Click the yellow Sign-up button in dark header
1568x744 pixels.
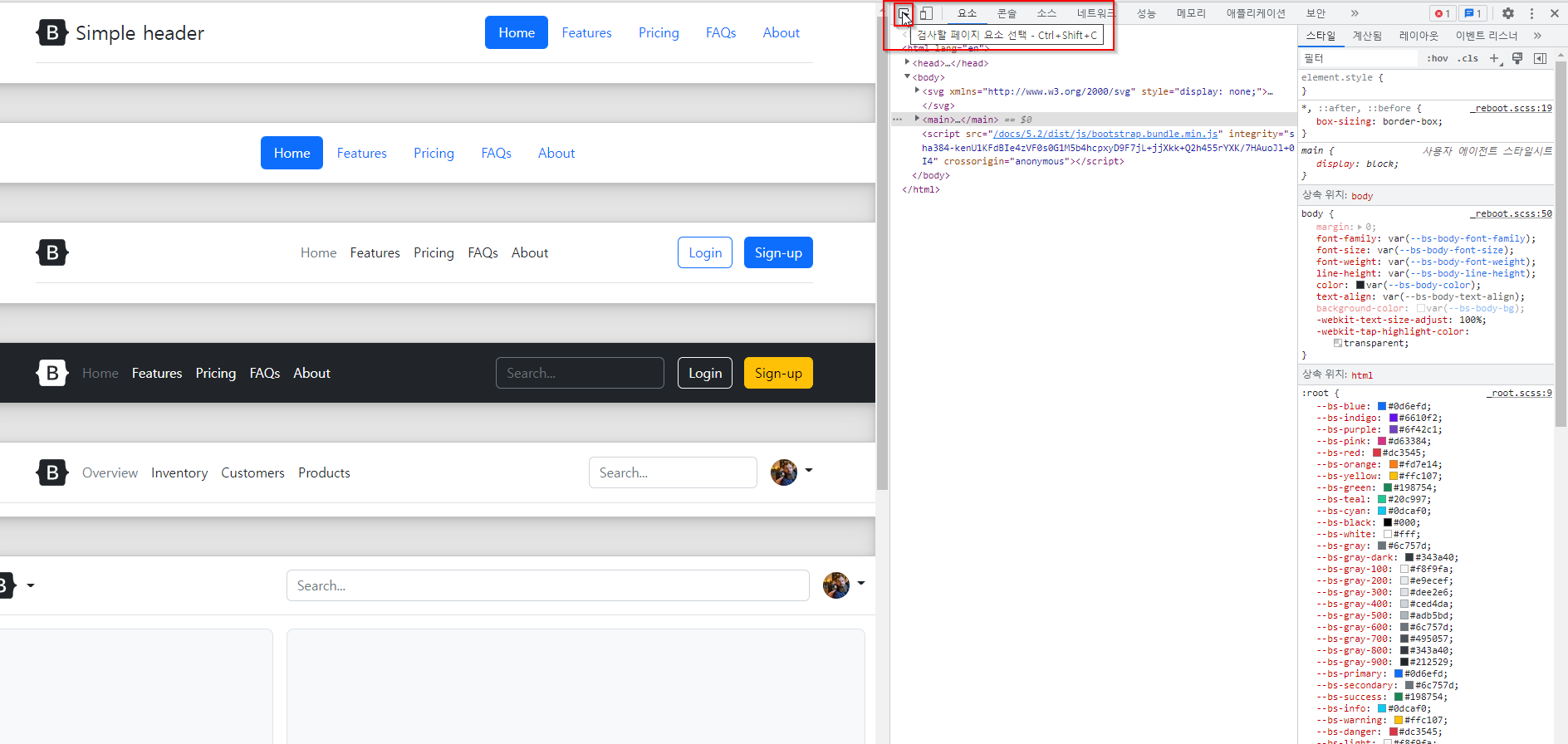(778, 373)
